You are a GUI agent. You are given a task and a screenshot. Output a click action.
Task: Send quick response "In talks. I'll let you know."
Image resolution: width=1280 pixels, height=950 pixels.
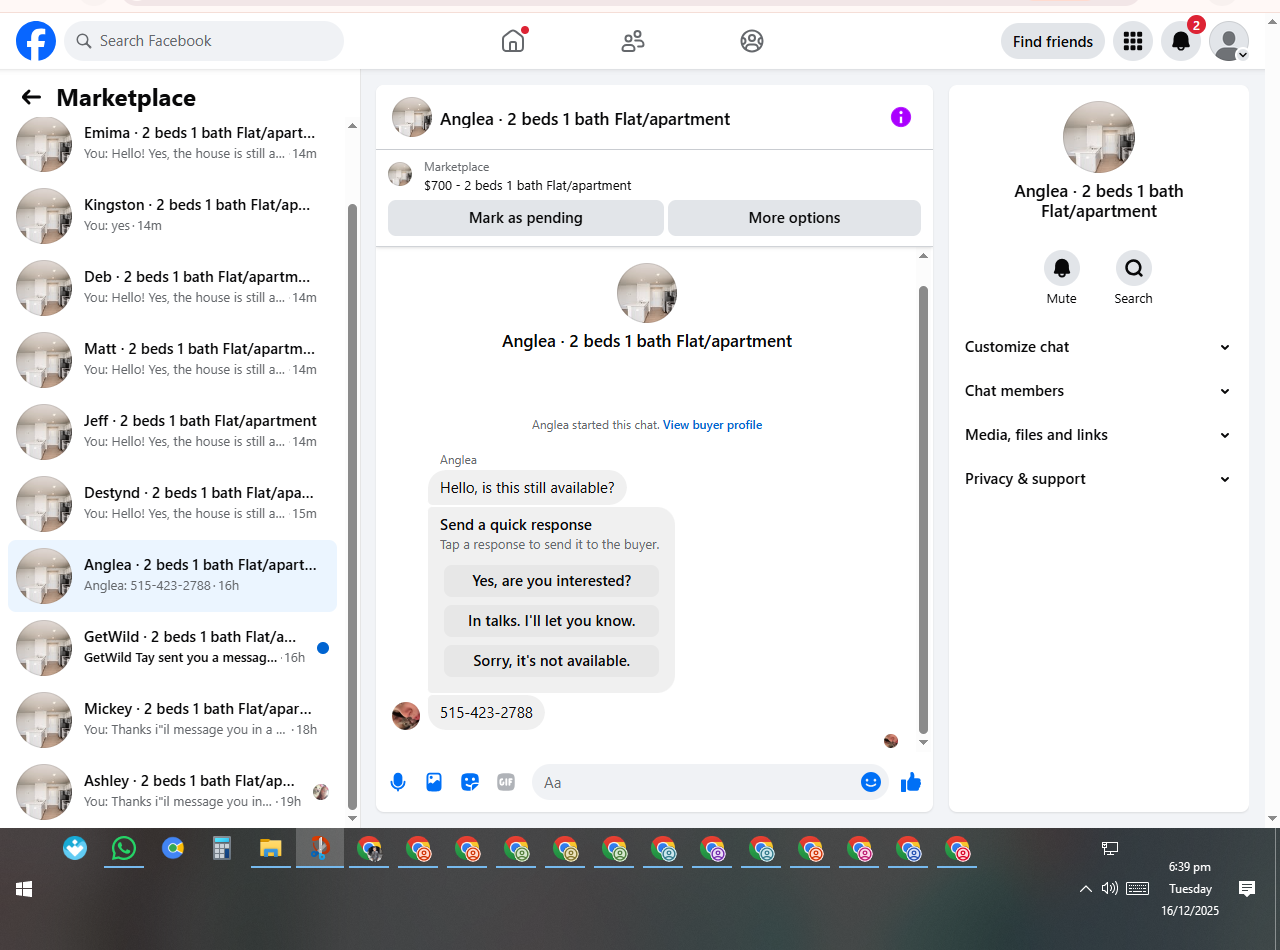click(x=552, y=621)
